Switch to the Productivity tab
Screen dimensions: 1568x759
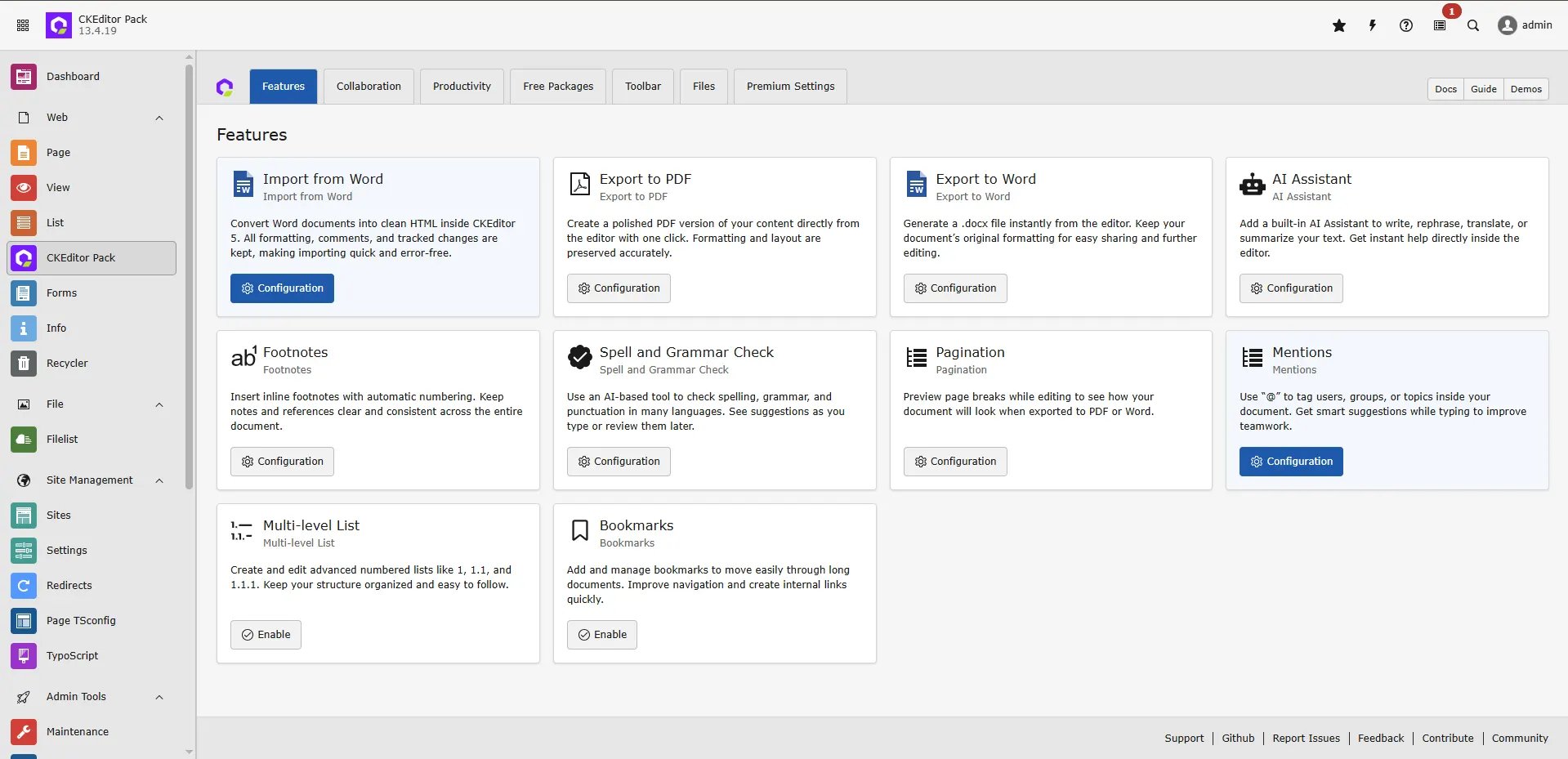(x=462, y=87)
